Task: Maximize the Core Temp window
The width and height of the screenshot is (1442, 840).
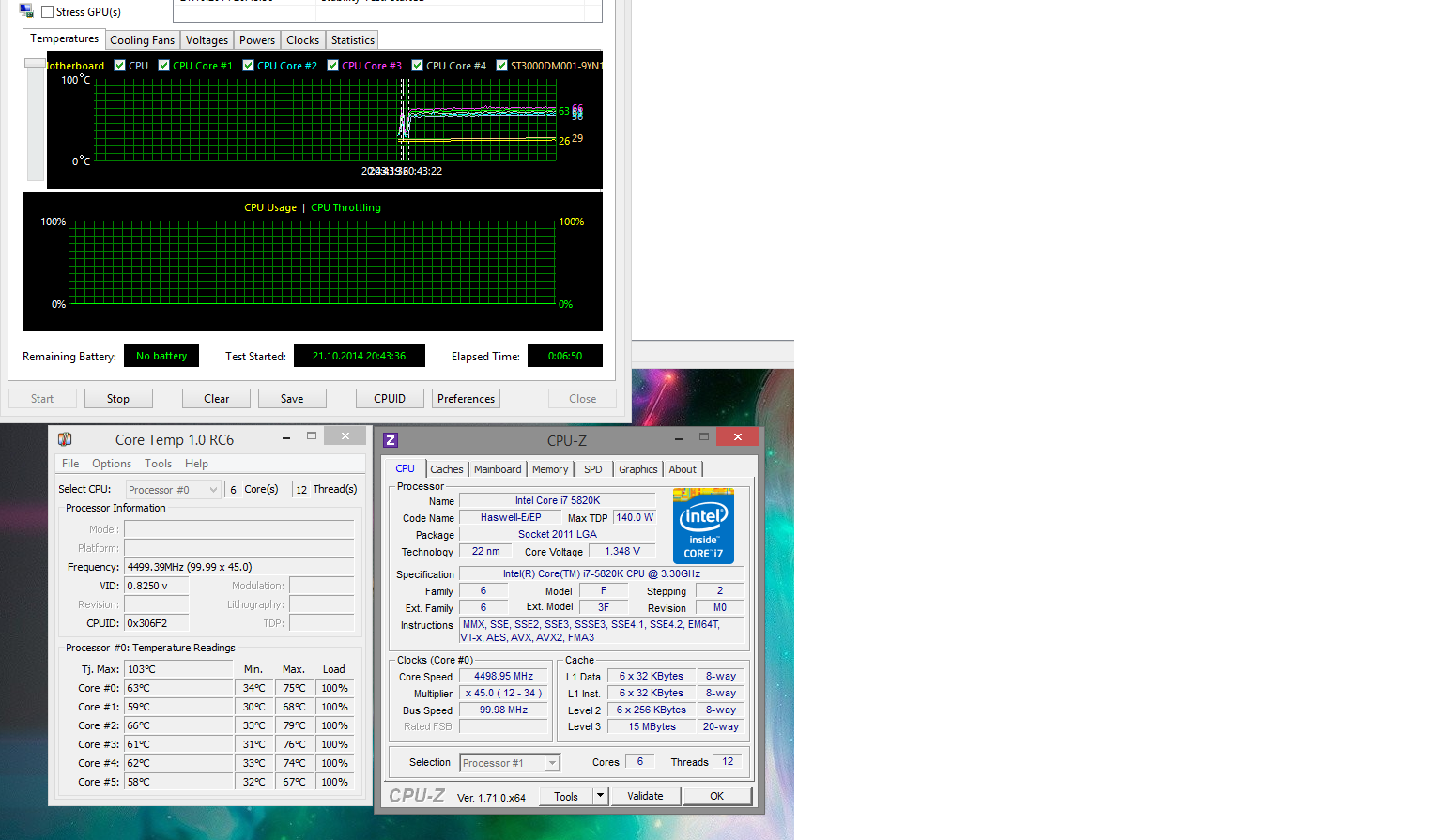Action: pos(312,436)
